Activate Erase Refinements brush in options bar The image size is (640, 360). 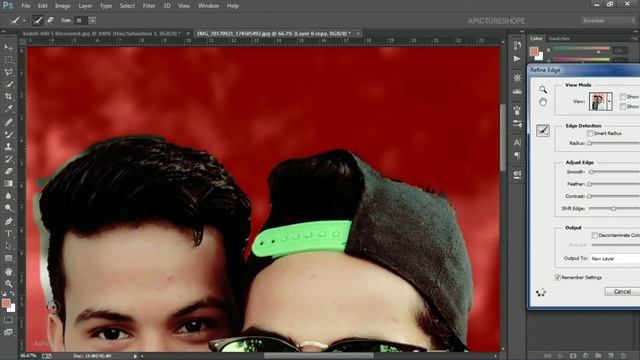pos(50,20)
